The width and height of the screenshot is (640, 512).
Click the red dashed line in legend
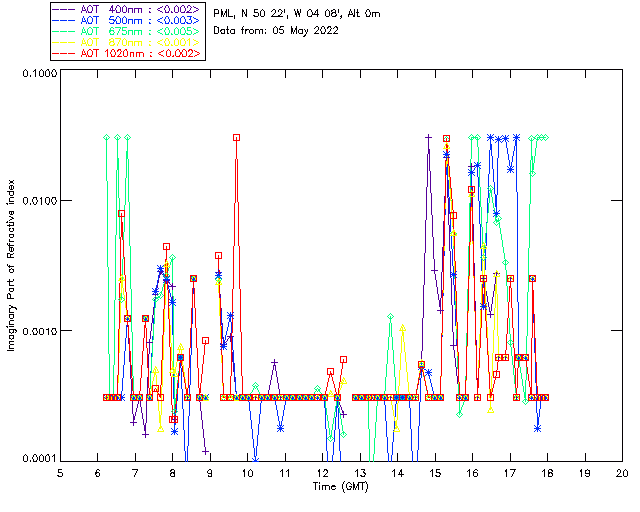click(x=64, y=53)
